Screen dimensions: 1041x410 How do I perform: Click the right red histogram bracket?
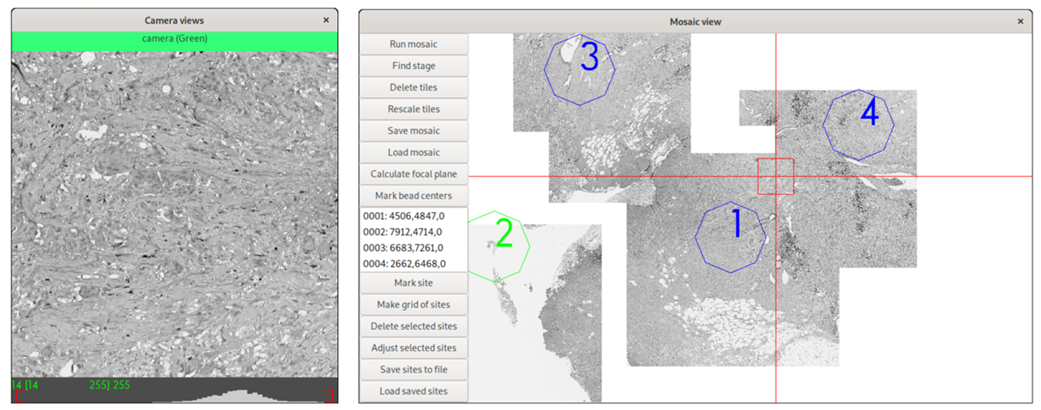329,396
